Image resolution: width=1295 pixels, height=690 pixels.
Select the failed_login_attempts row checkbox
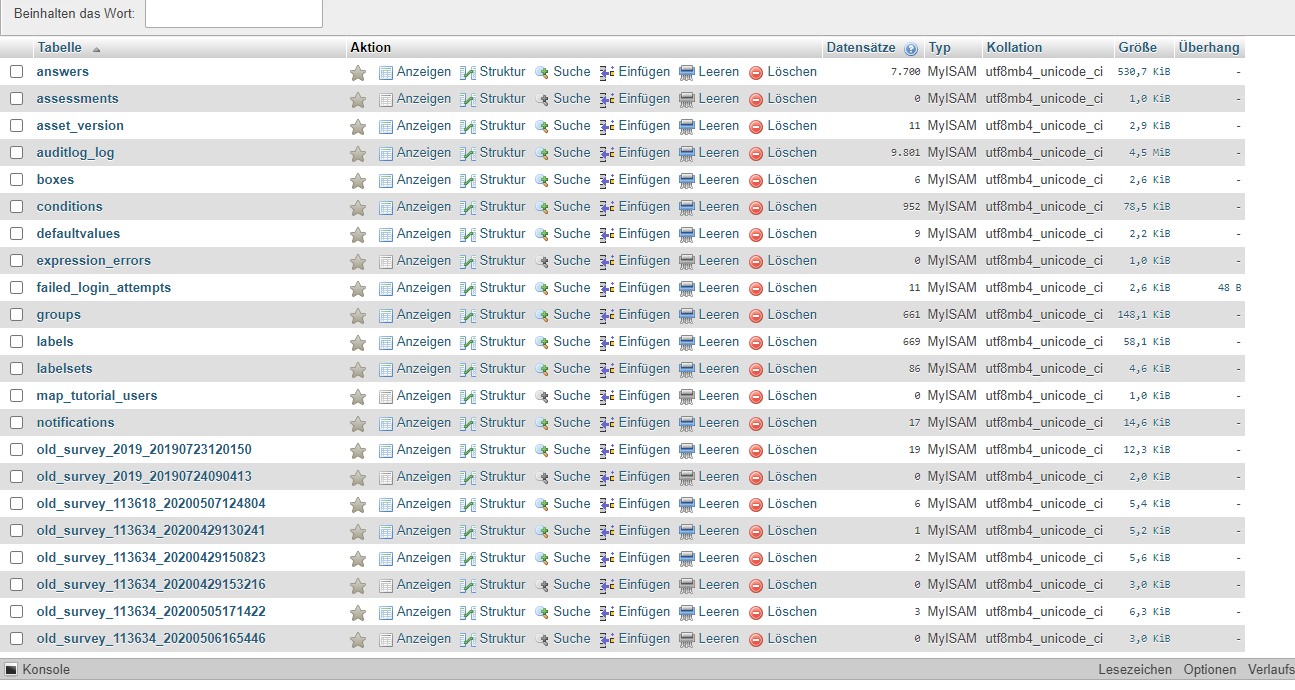pyautogui.click(x=16, y=288)
